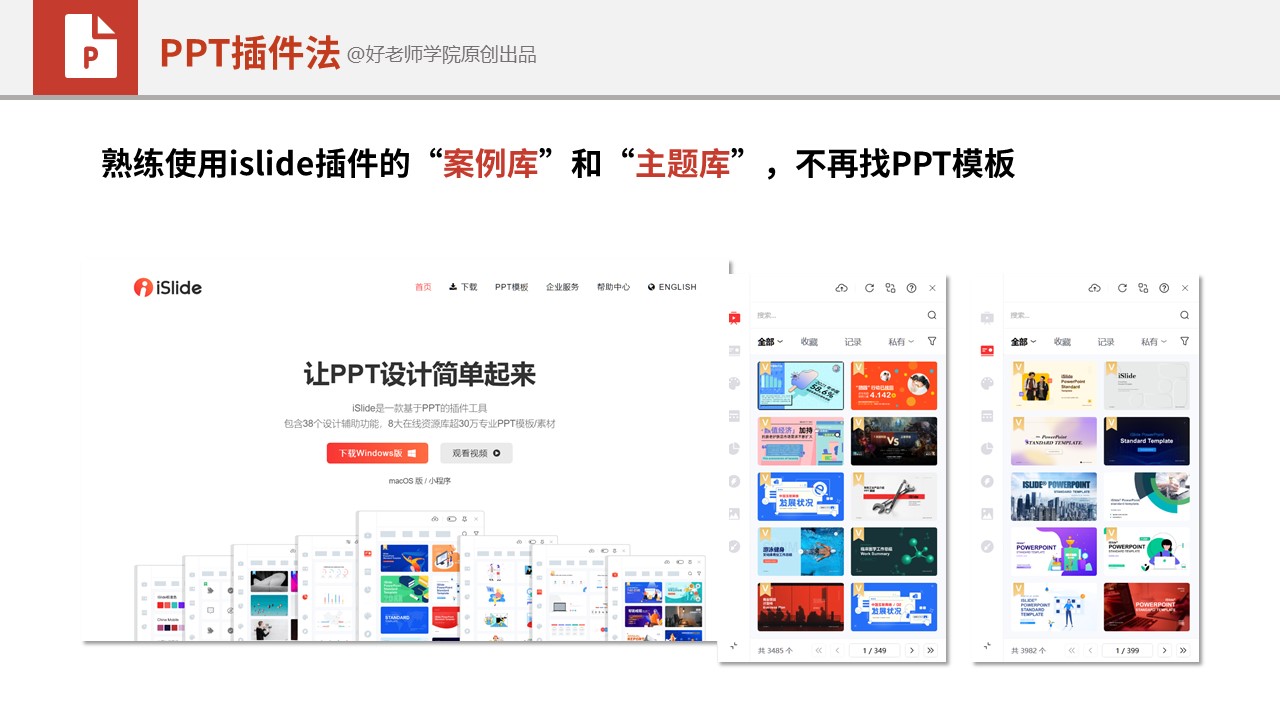Expand the 私有 dropdown in the 3982-item panel
The image size is (1280, 720).
click(x=1154, y=342)
